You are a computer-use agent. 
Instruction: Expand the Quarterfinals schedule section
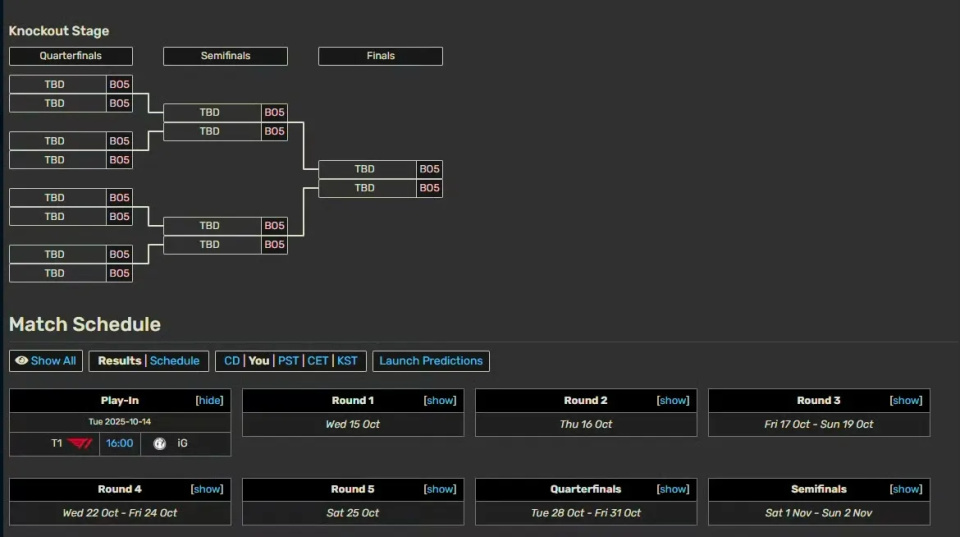(x=673, y=489)
